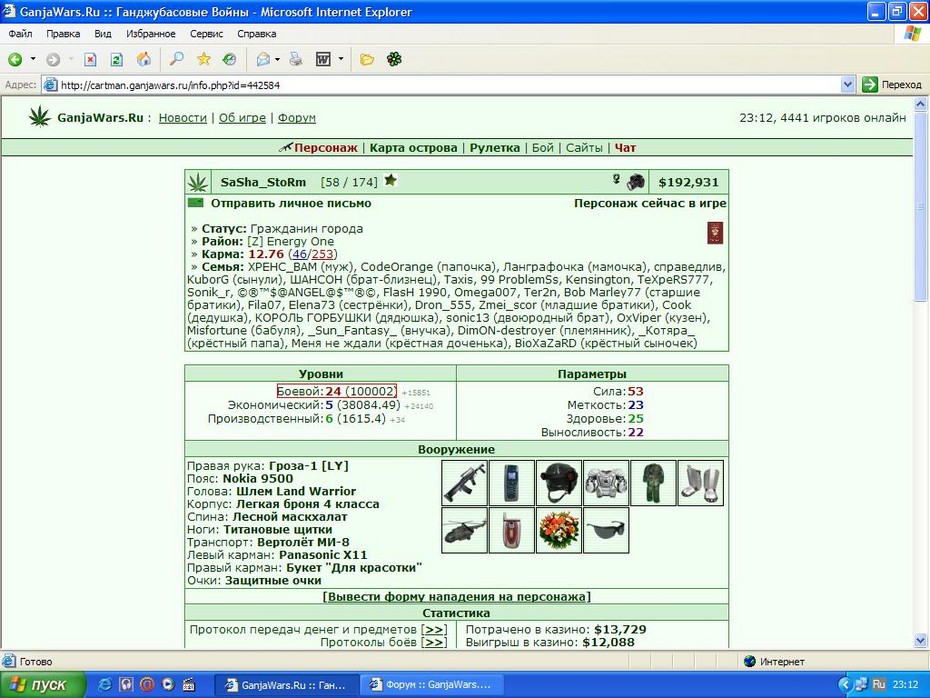
Task: Click the Stop loading toolbar icon
Action: [90, 59]
